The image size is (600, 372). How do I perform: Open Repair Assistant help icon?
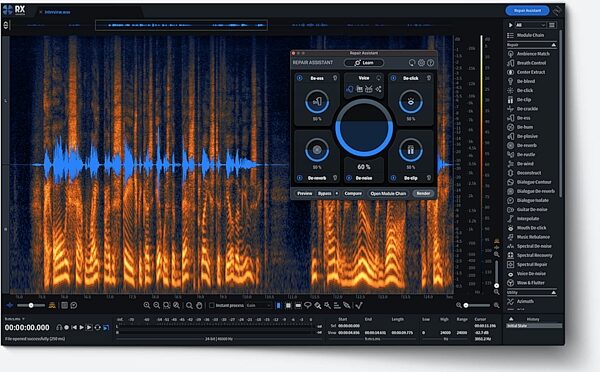[x=430, y=63]
